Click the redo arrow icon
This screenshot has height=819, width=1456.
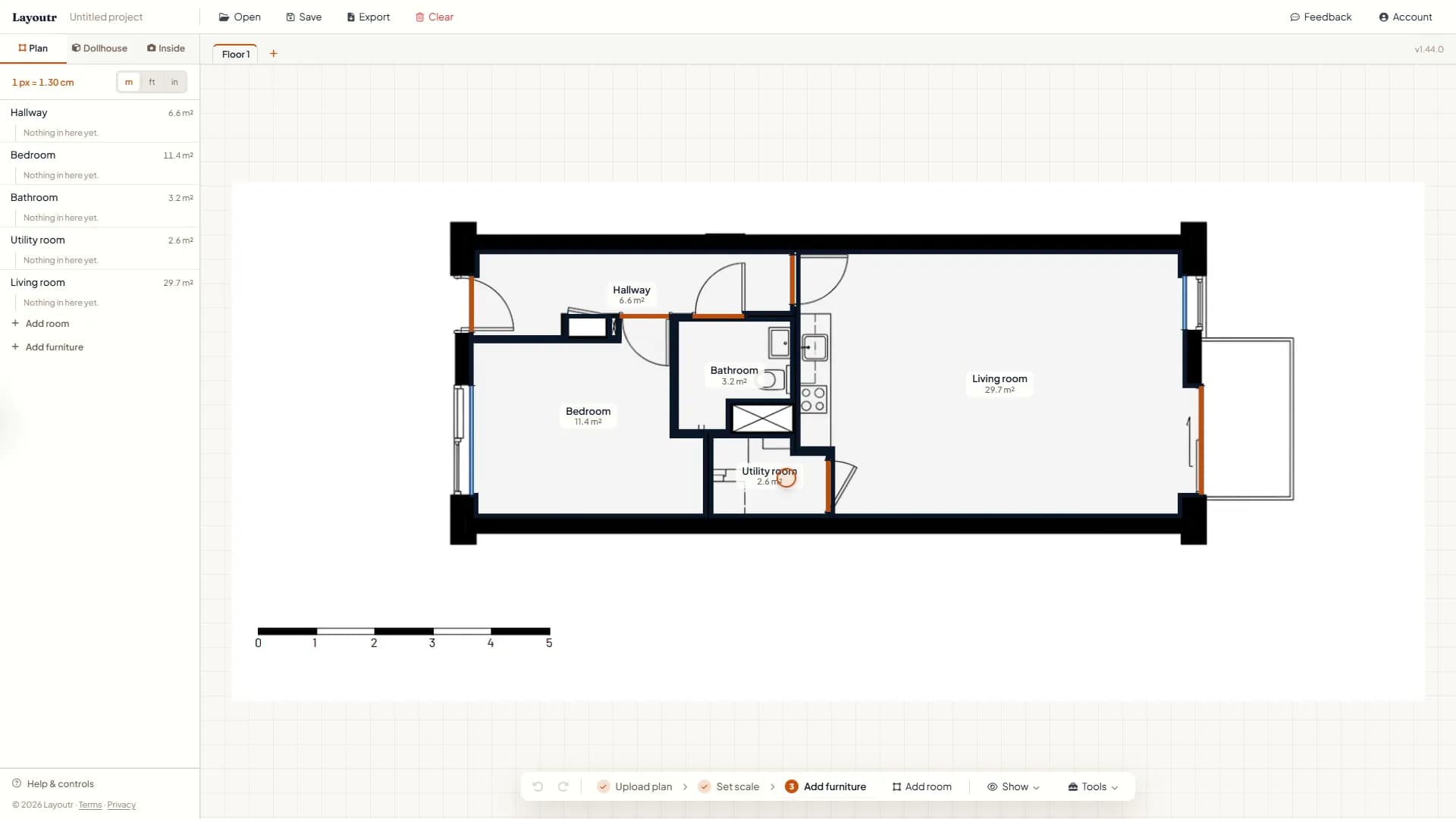563,786
